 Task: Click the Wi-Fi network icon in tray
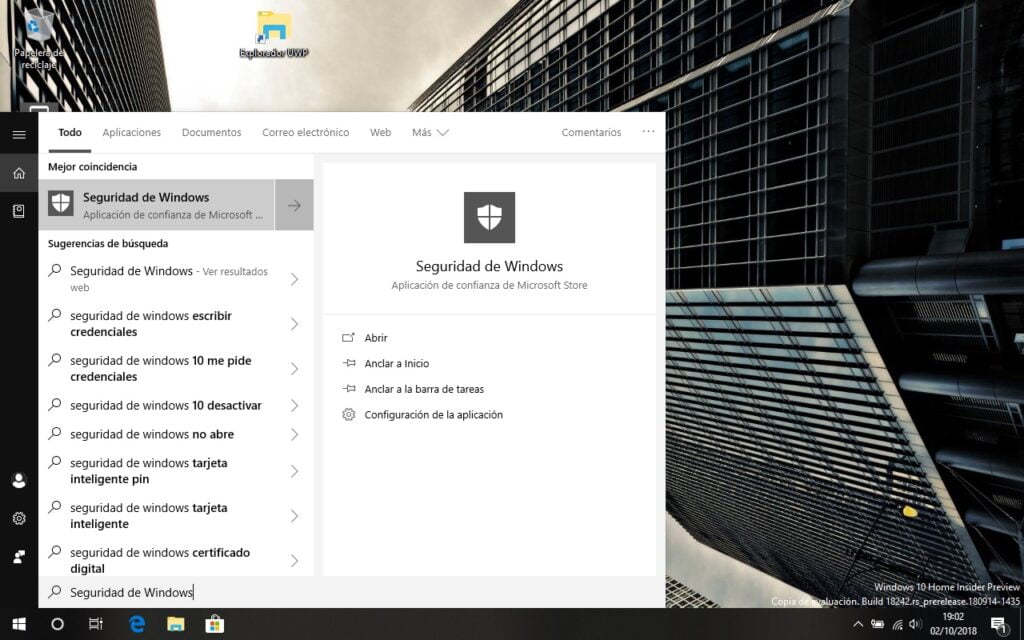click(x=898, y=624)
